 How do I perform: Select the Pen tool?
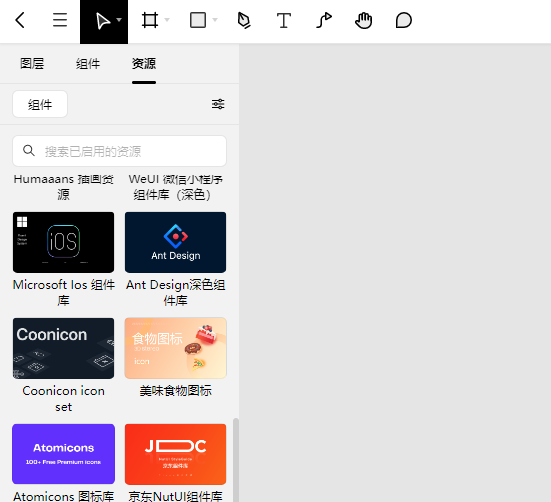pos(244,20)
